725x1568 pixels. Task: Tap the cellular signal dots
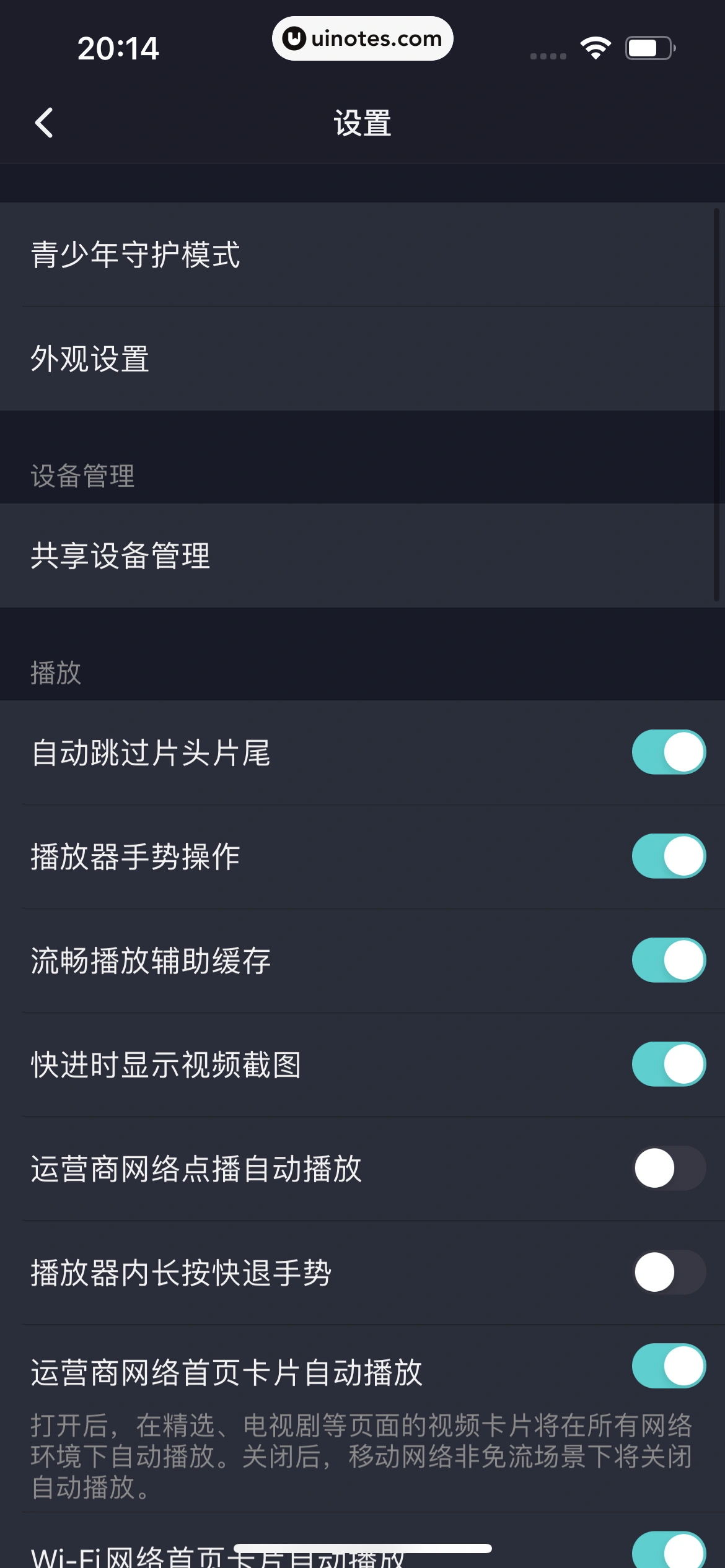tap(548, 56)
